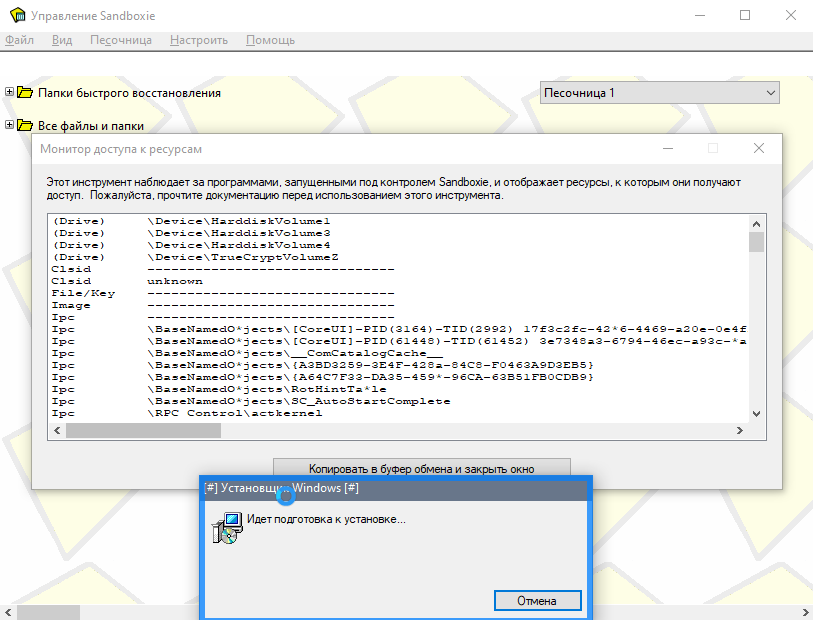
Task: Open the Вид menu
Action: tap(62, 40)
